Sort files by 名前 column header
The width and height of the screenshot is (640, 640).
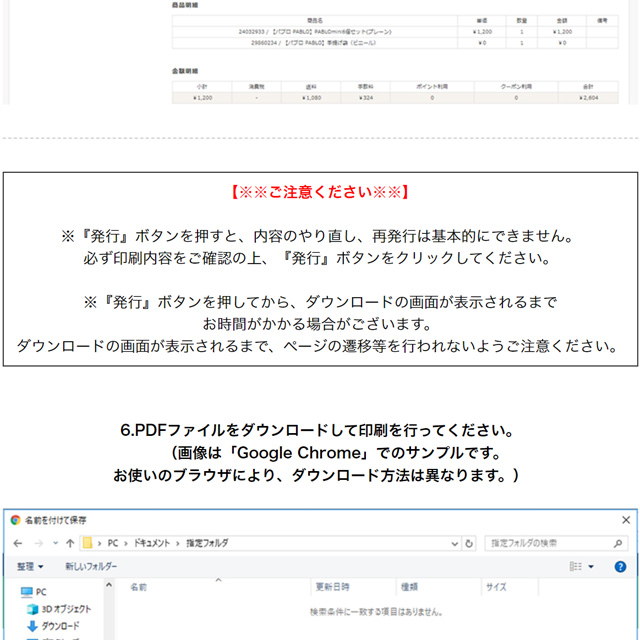click(x=138, y=587)
